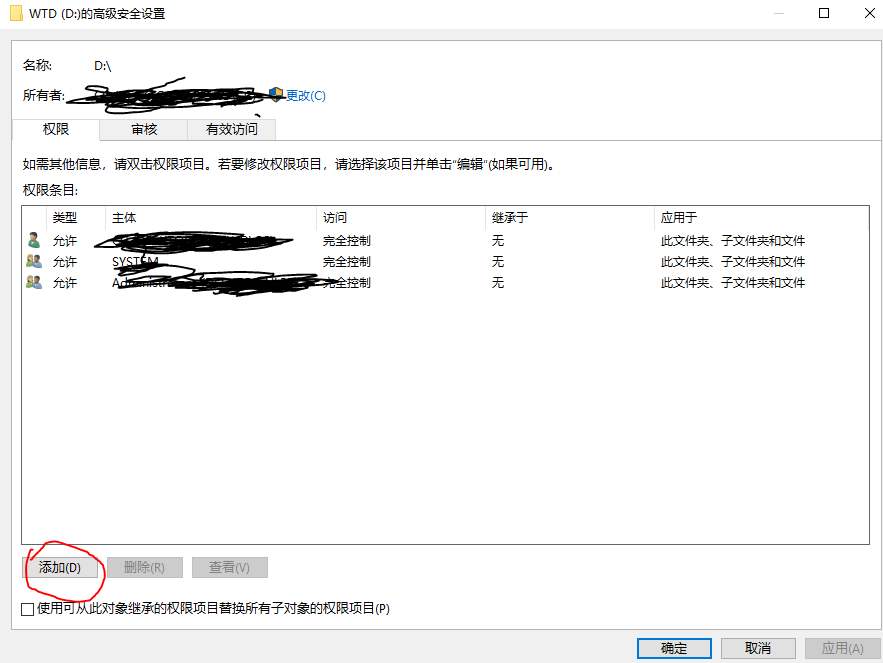The width and height of the screenshot is (883, 663).
Task: Click 允许 in the first permission row
Action: pos(65,241)
